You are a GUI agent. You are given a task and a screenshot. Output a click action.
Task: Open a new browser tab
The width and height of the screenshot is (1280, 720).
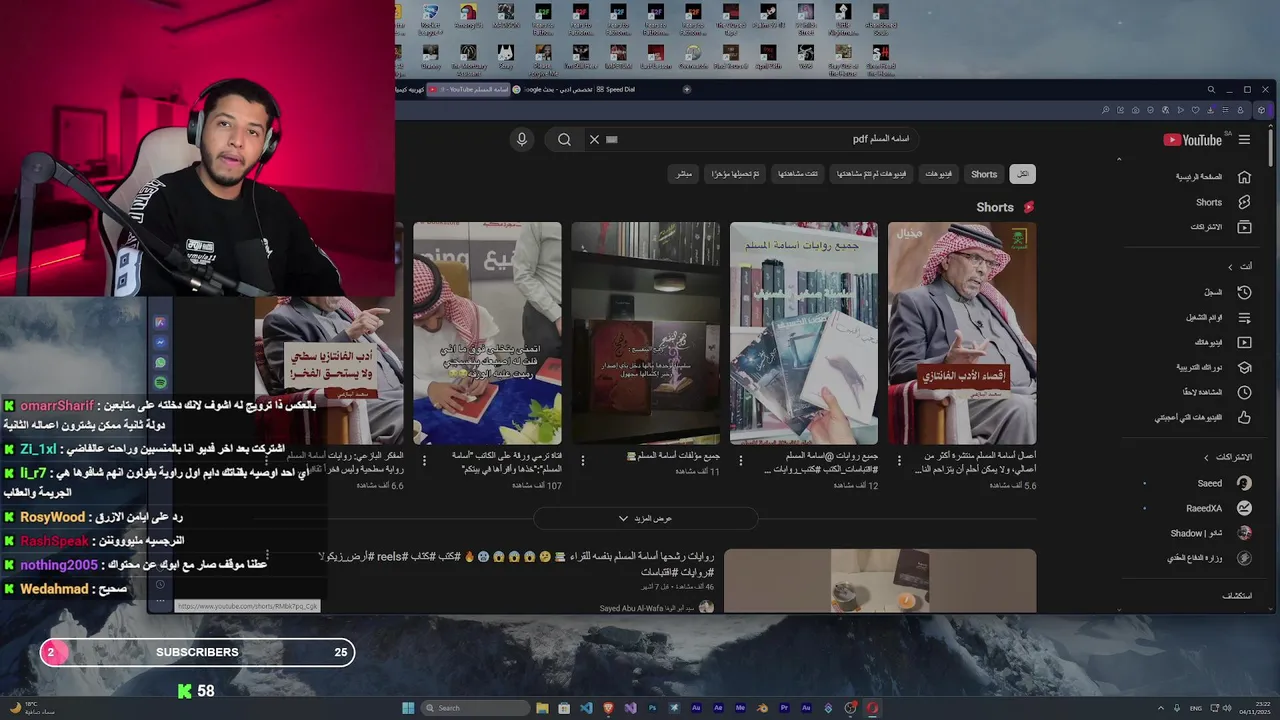click(686, 89)
